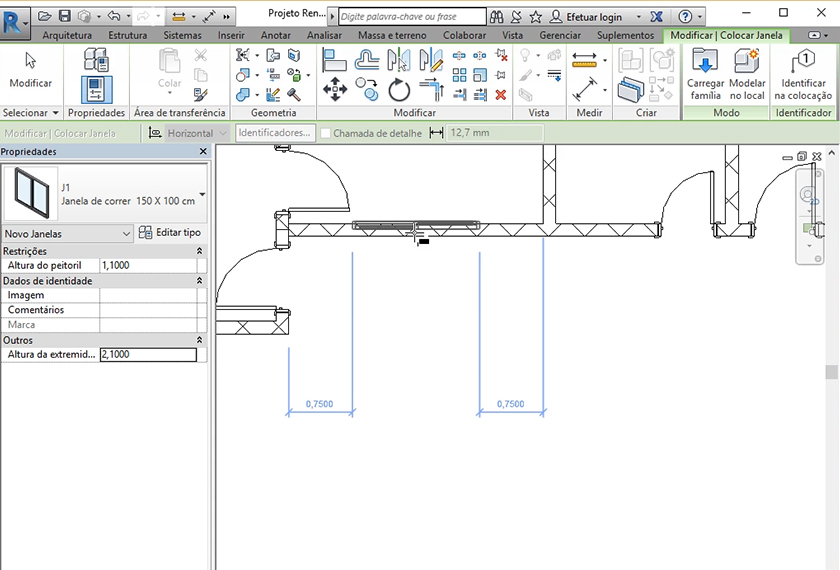Click the Editar tipo button
This screenshot has width=840, height=570.
pyautogui.click(x=170, y=233)
